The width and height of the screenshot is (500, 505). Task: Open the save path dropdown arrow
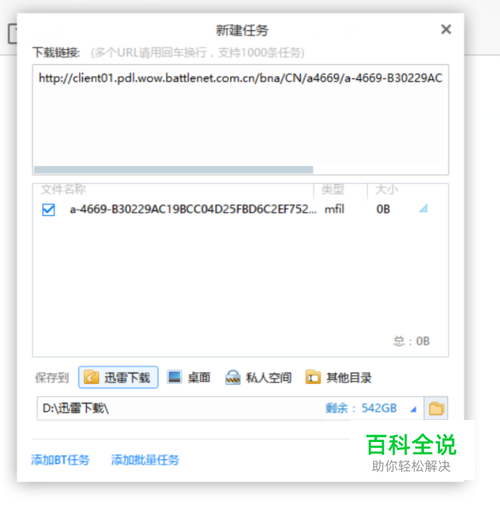[x=413, y=409]
